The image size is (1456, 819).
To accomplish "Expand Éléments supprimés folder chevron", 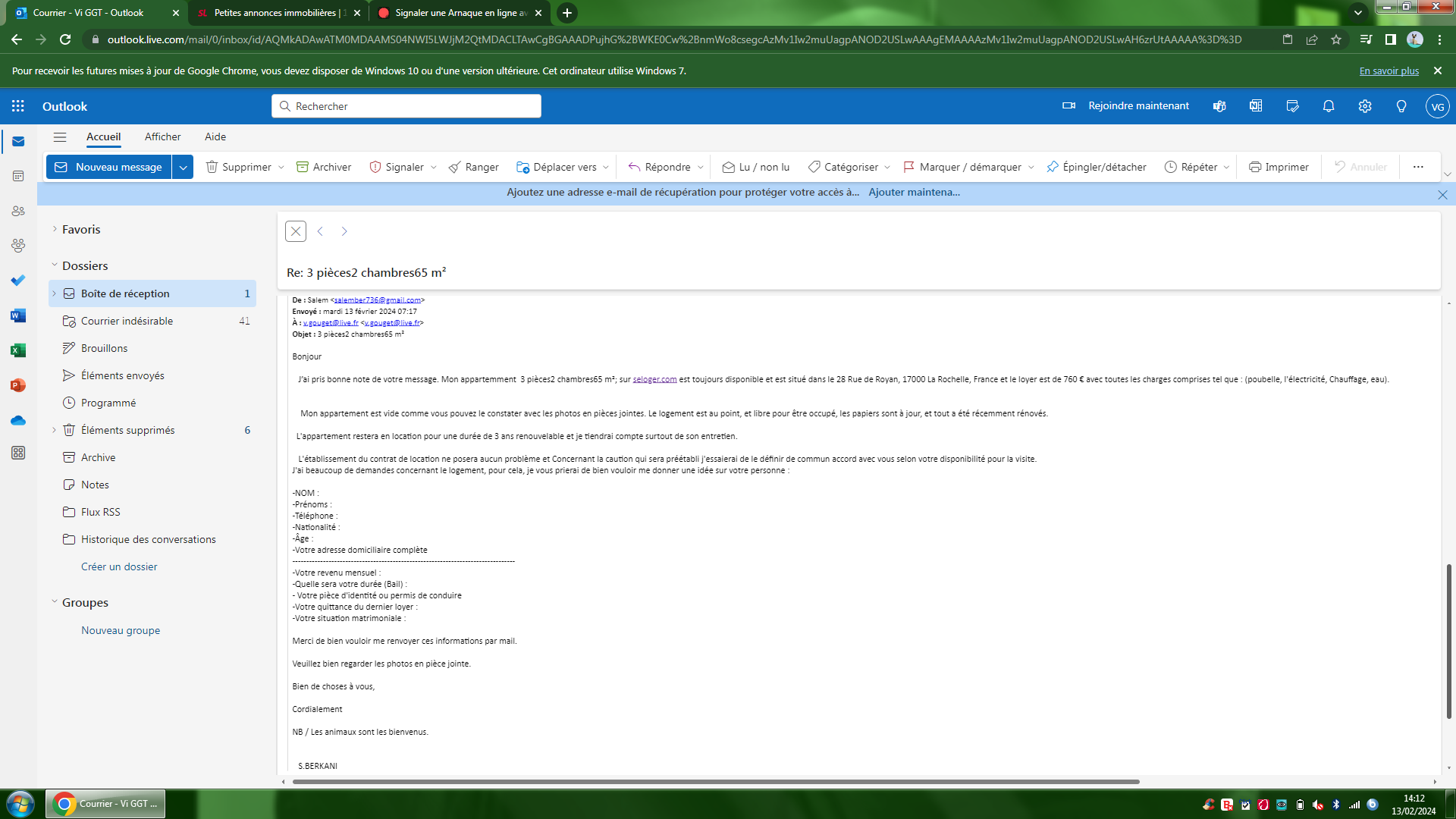I will coord(54,430).
